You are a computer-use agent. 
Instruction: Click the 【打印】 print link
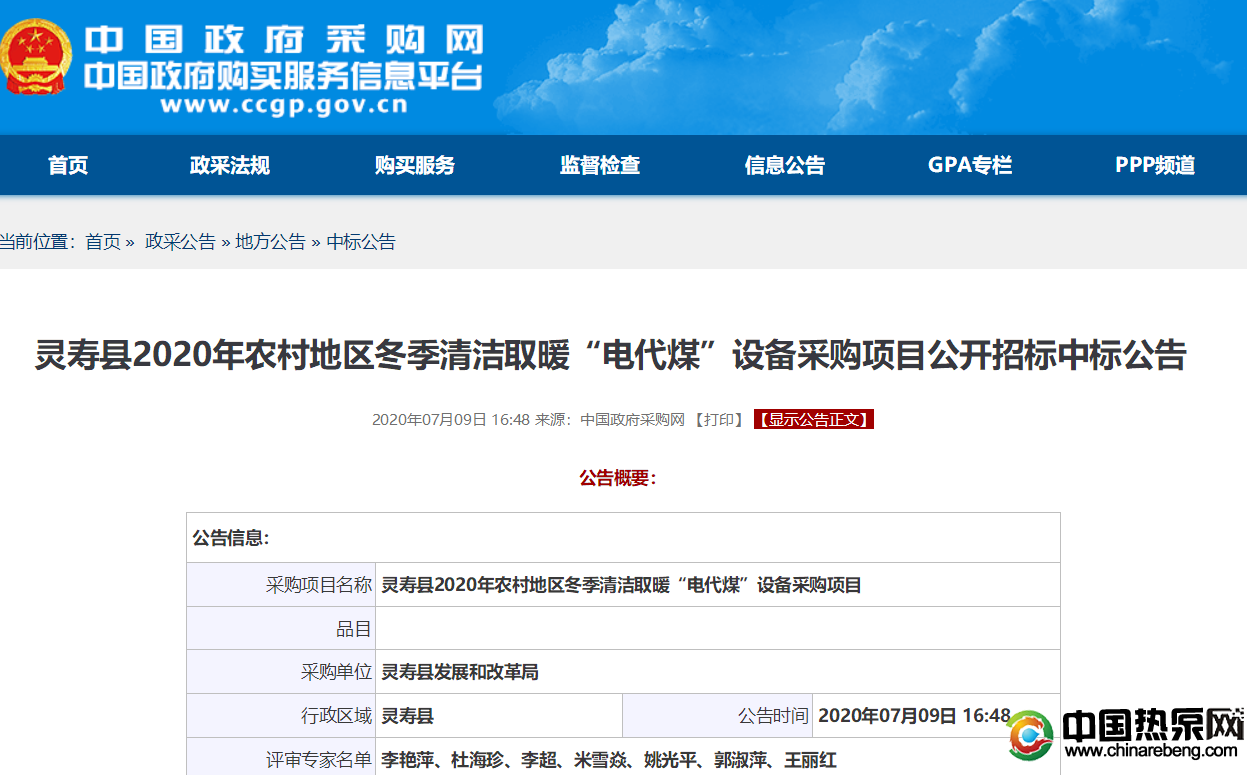(720, 420)
